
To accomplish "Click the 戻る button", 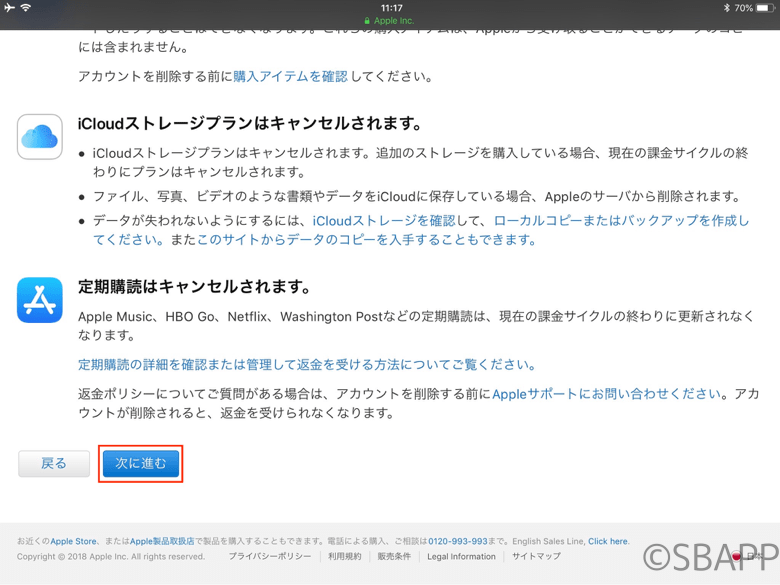I will pos(54,464).
